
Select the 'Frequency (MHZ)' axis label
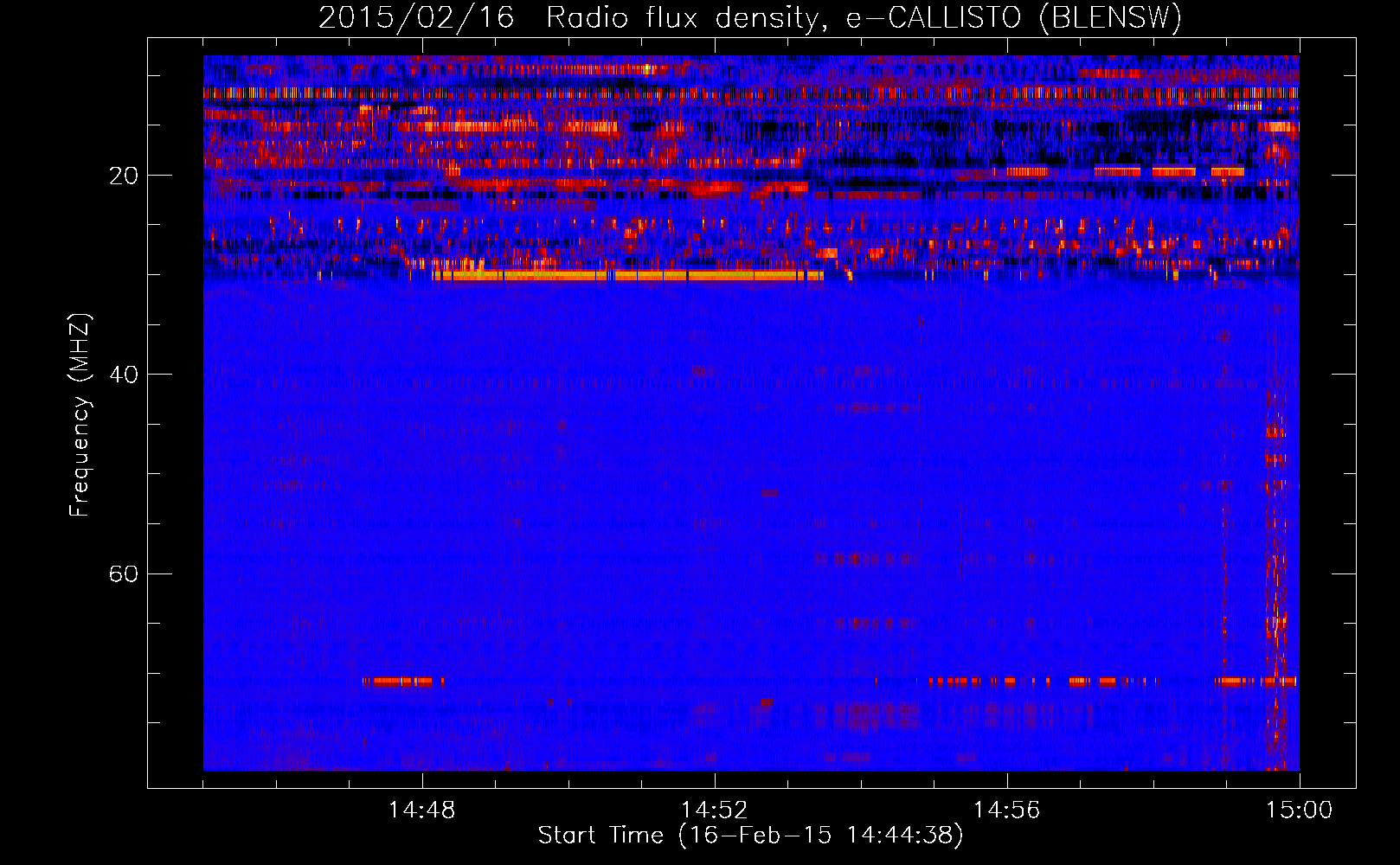[80, 415]
